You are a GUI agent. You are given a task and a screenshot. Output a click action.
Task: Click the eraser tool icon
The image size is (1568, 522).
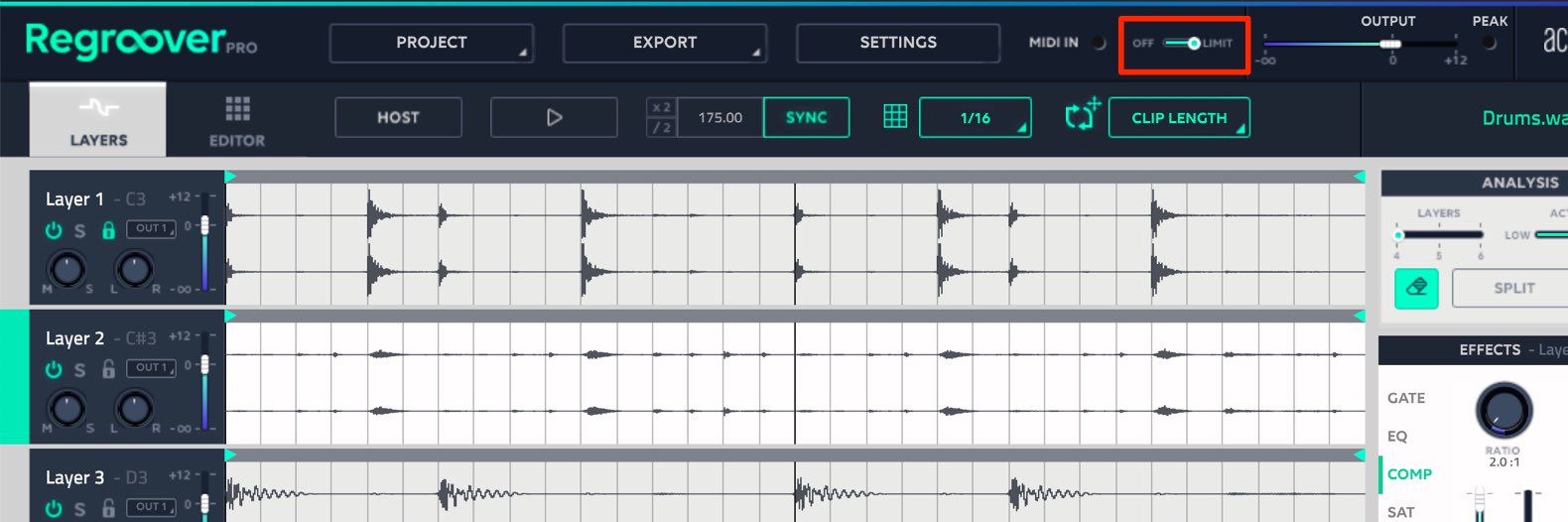point(1416,288)
